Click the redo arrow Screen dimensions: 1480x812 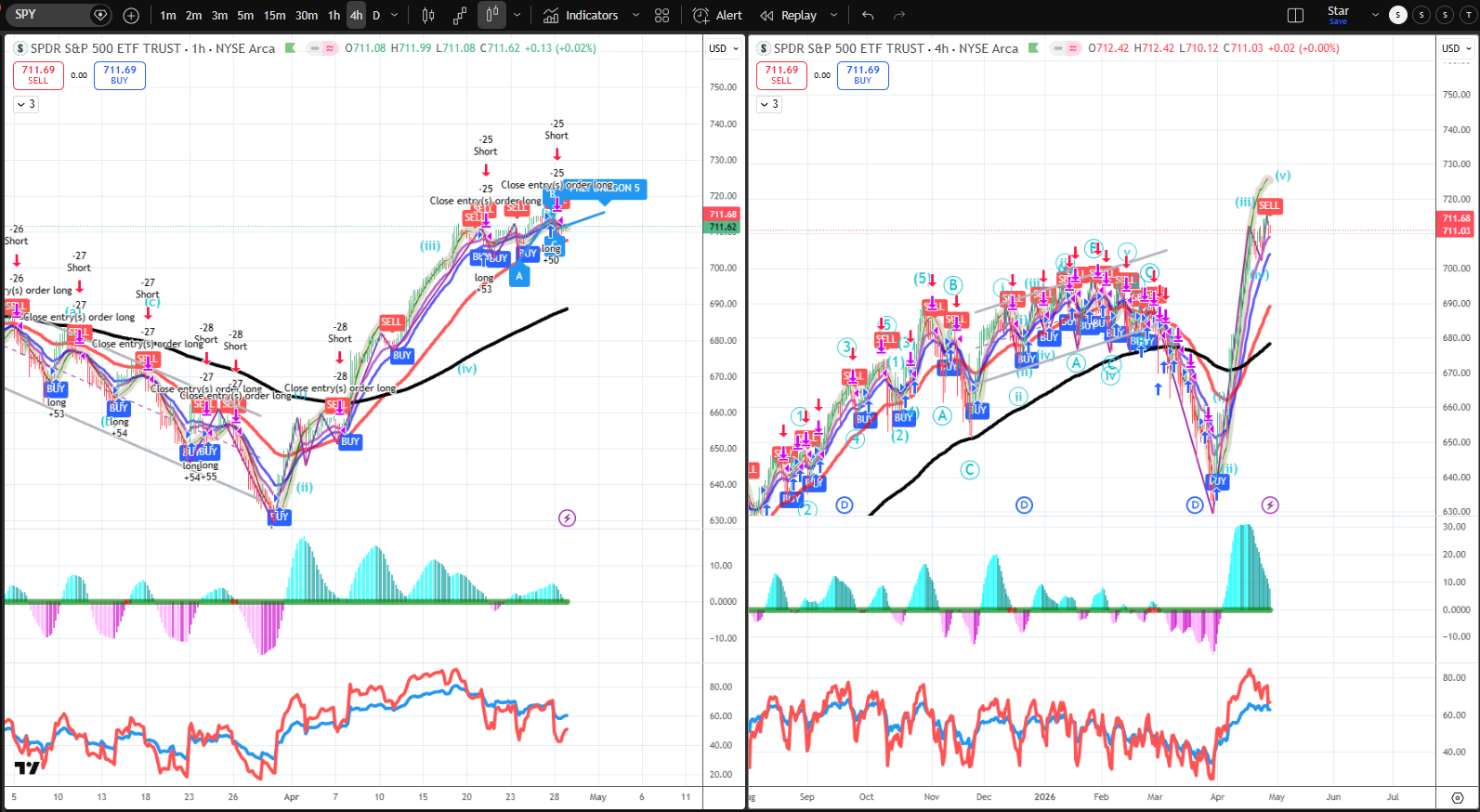[x=899, y=15]
